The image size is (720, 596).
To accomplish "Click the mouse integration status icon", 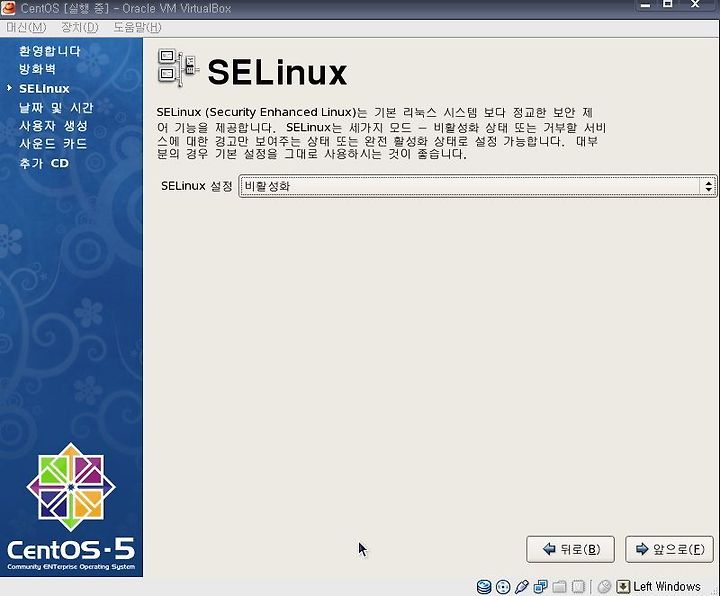I will pos(605,586).
